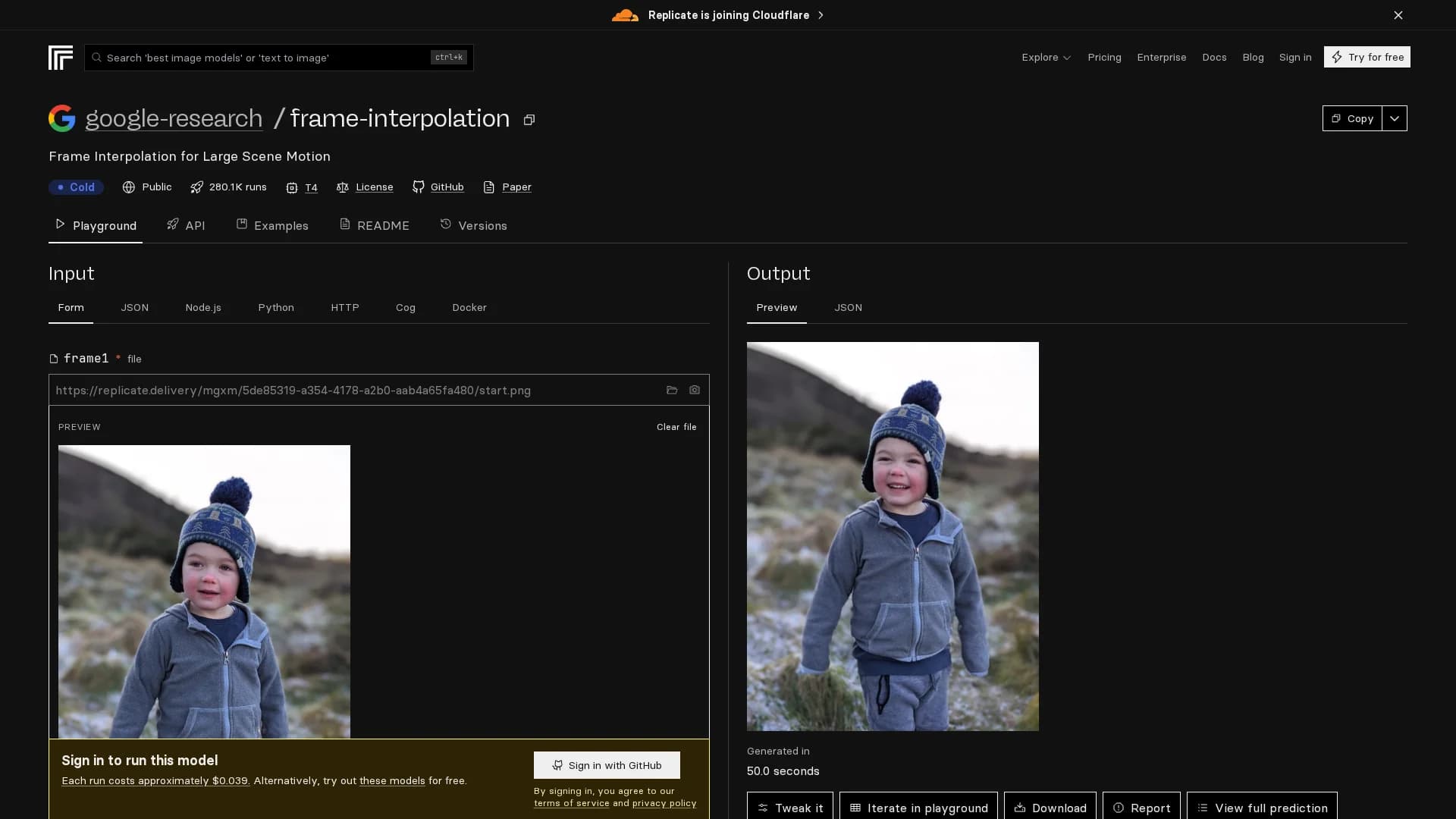Open the these models link
Viewport: 1456px width, 819px height.
(392, 781)
